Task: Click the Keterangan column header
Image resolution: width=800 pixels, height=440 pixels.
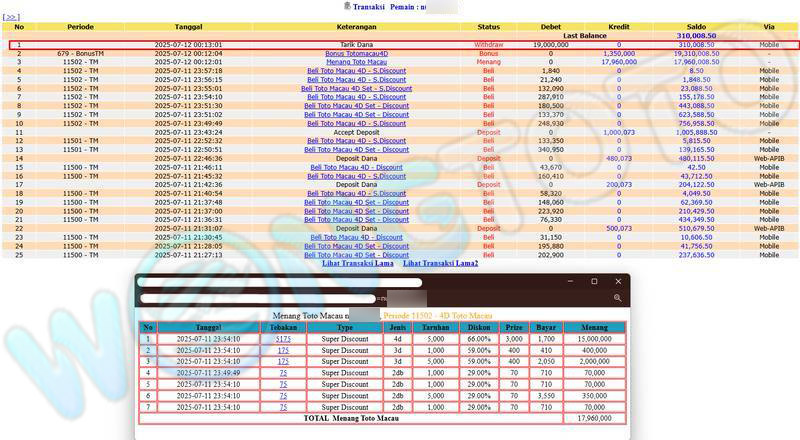Action: pyautogui.click(x=357, y=26)
